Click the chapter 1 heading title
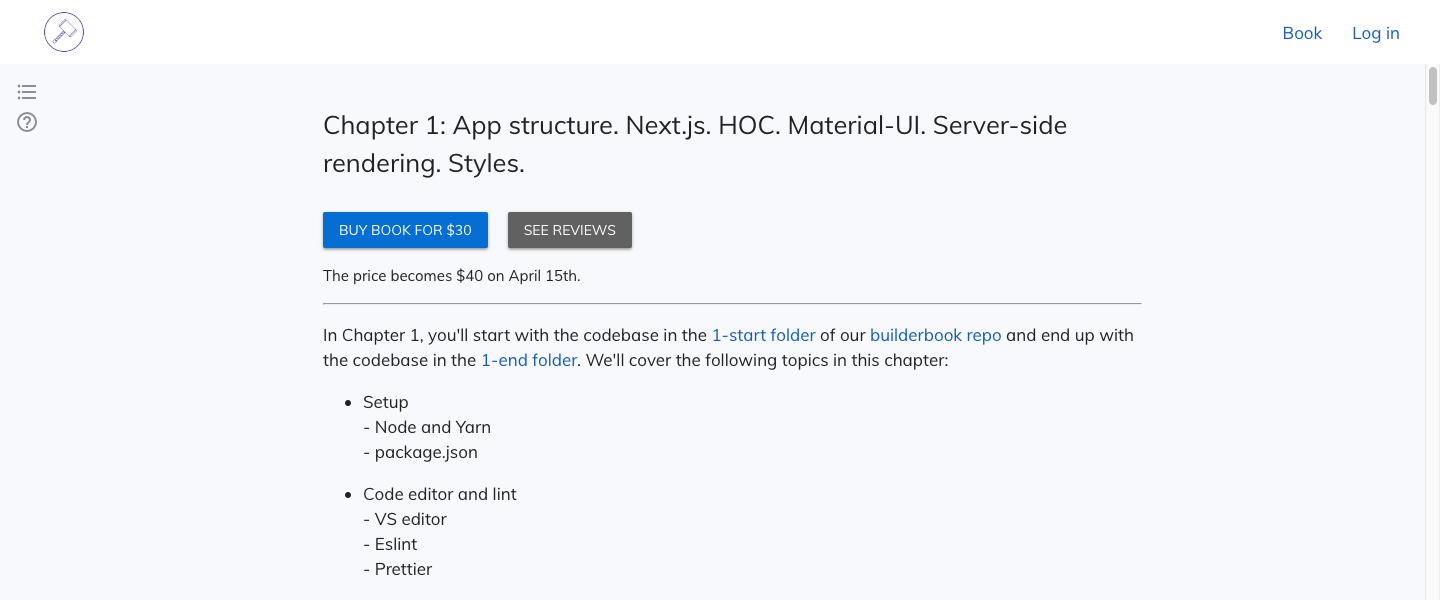The width and height of the screenshot is (1440, 600). [x=695, y=144]
